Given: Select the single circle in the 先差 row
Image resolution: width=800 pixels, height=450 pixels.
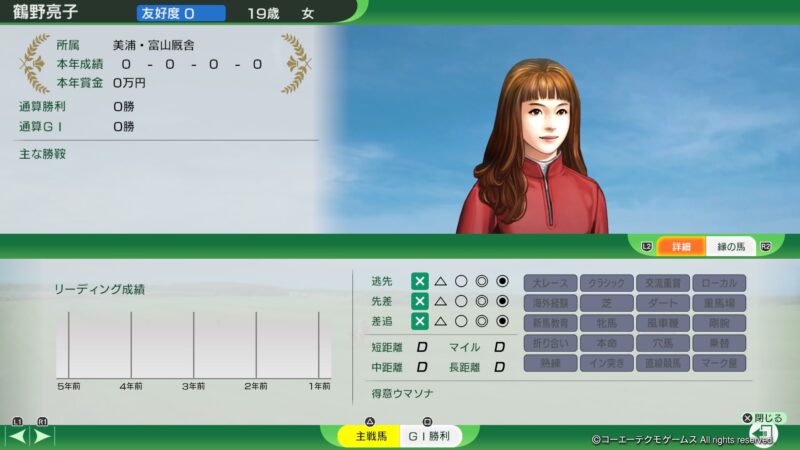Looking at the screenshot, I should 461,302.
